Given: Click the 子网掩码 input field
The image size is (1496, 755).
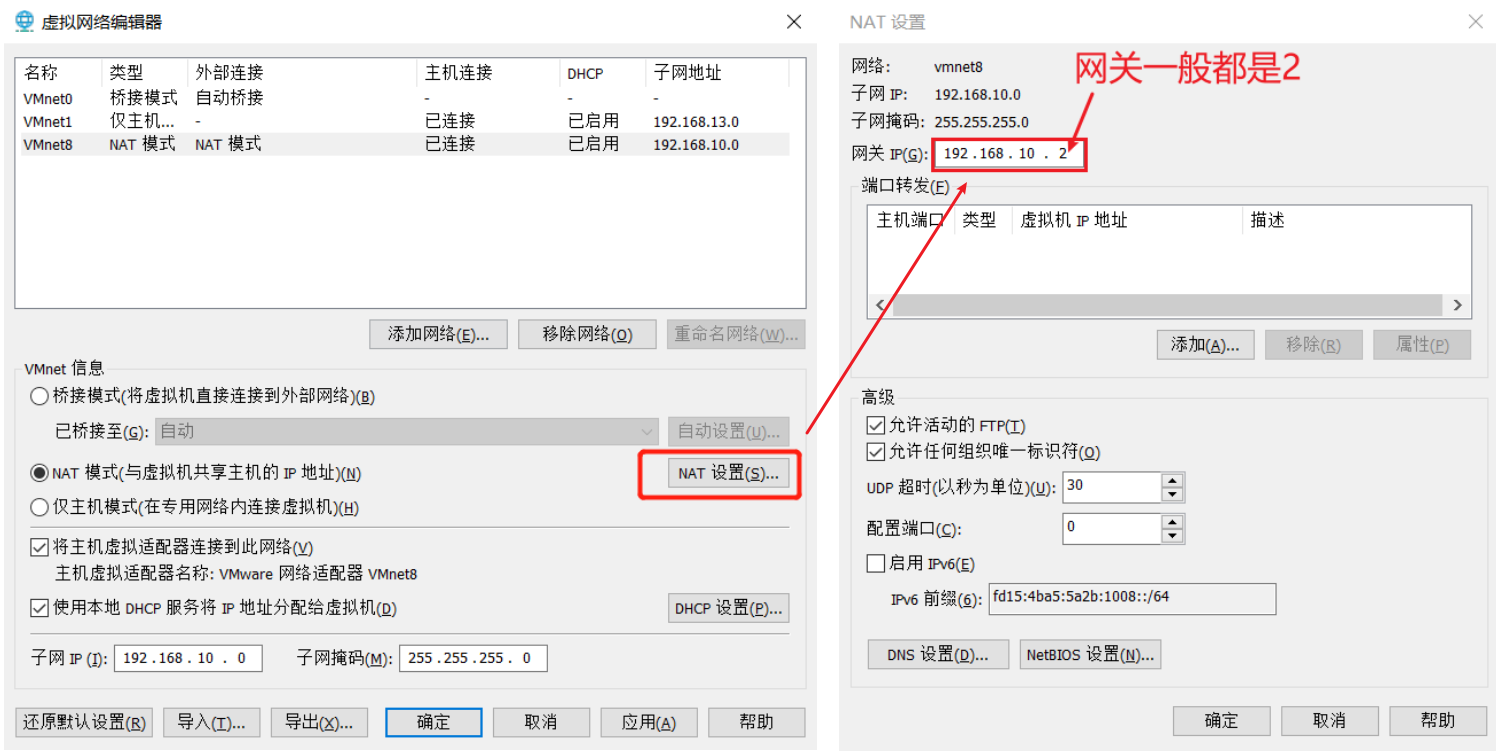Looking at the screenshot, I should click(x=473, y=658).
